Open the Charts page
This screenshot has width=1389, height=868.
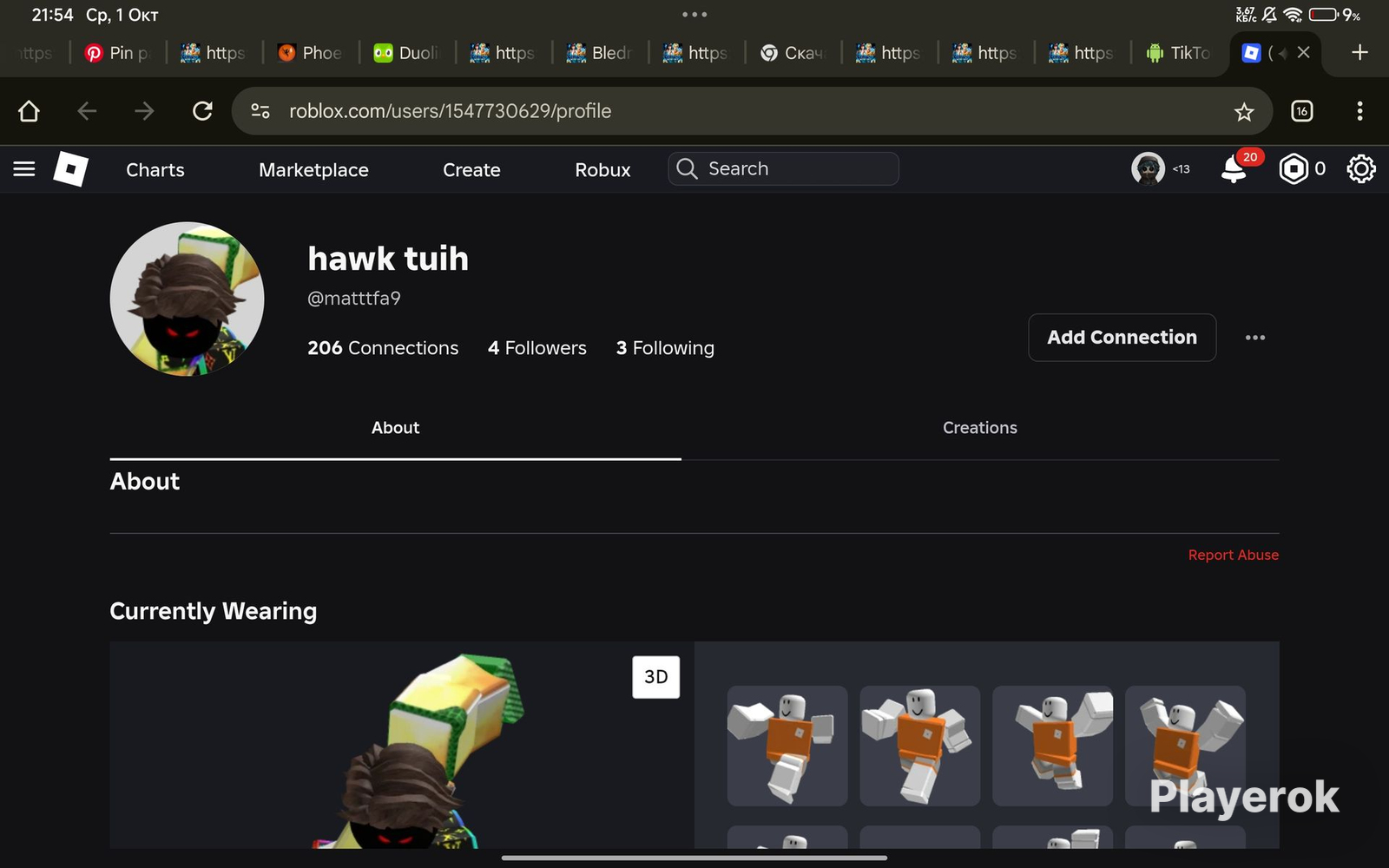155,170
